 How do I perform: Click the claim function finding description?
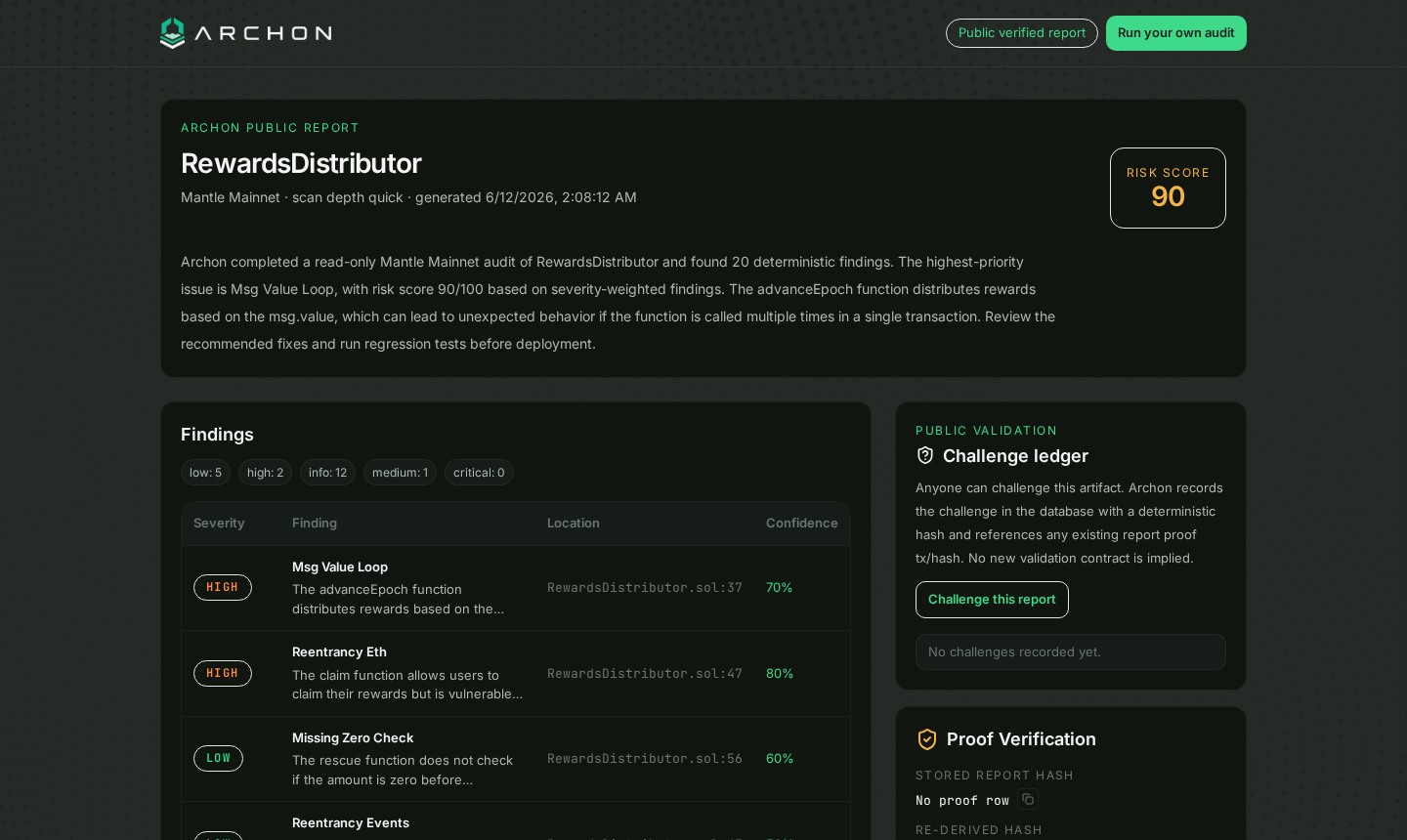[407, 685]
